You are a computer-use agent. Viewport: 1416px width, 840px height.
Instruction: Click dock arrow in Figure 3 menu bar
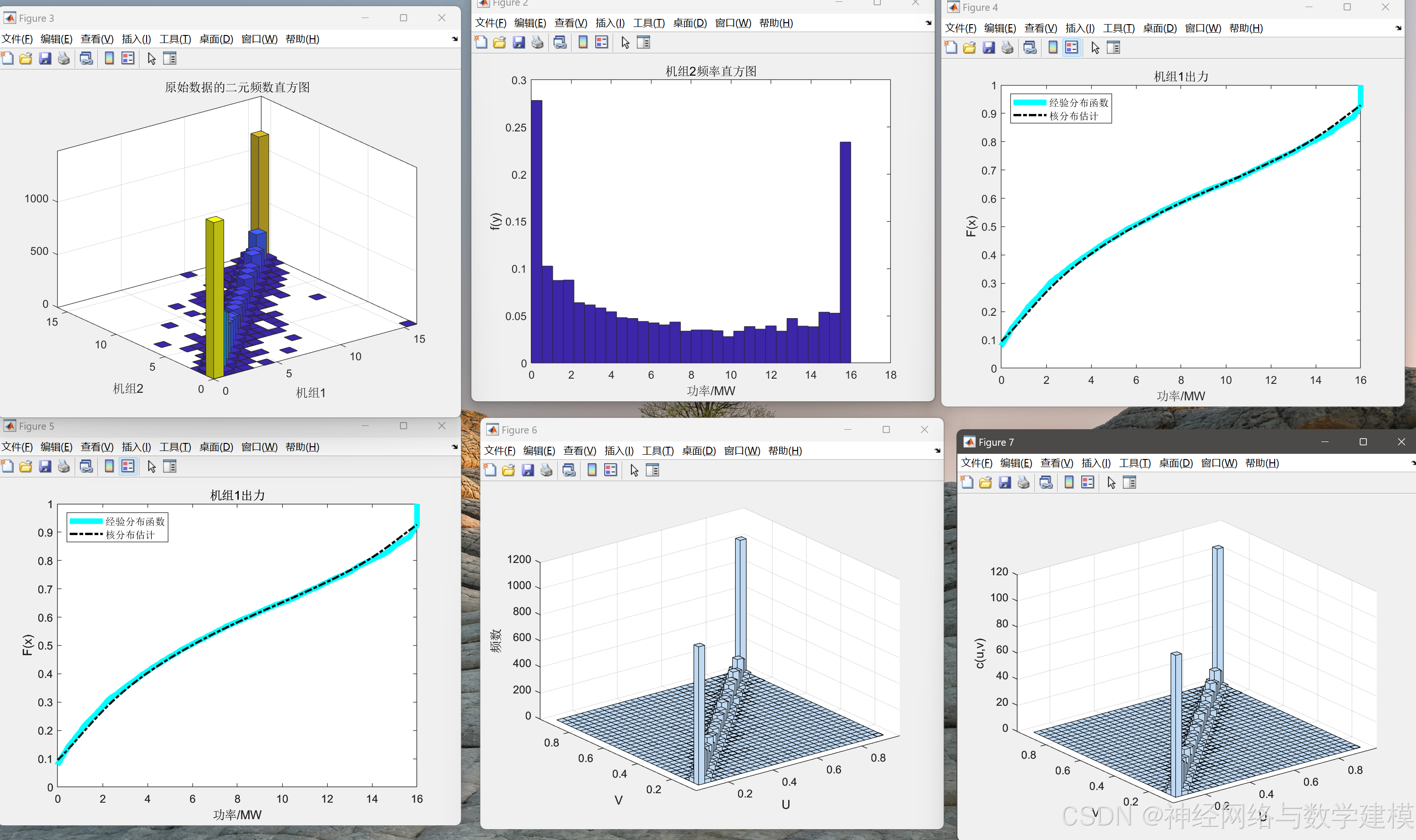coord(454,39)
